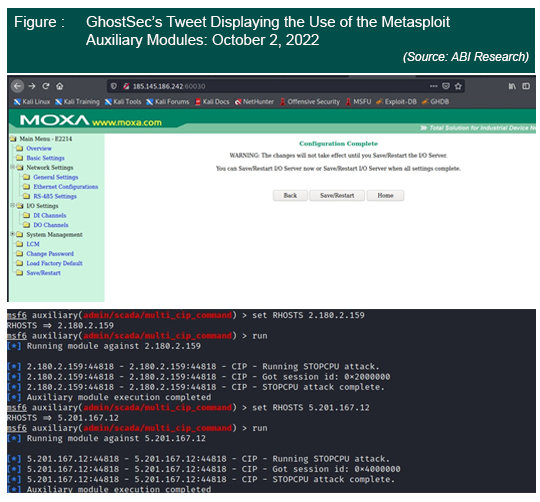The width and height of the screenshot is (540, 502).
Task: Collapse the I/O Settings tree node
Action: click(x=12, y=206)
